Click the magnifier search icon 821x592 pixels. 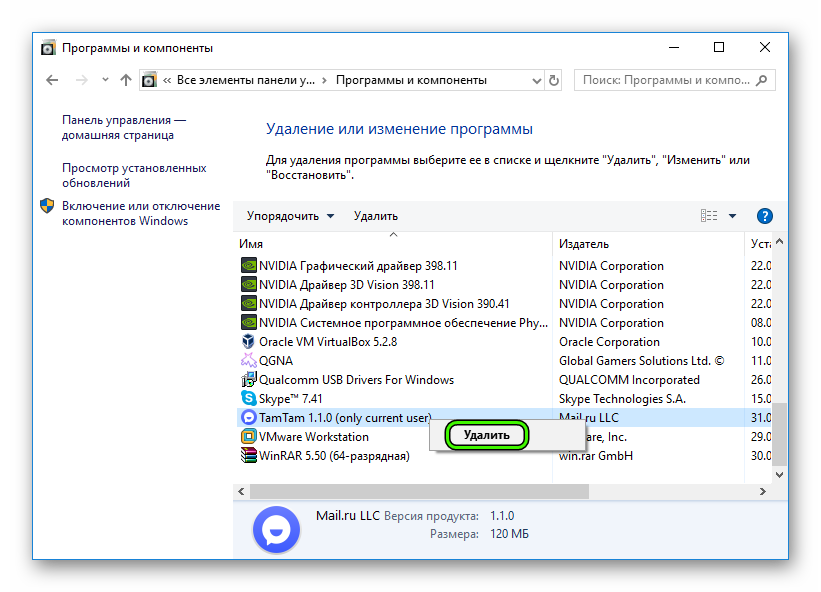click(762, 80)
